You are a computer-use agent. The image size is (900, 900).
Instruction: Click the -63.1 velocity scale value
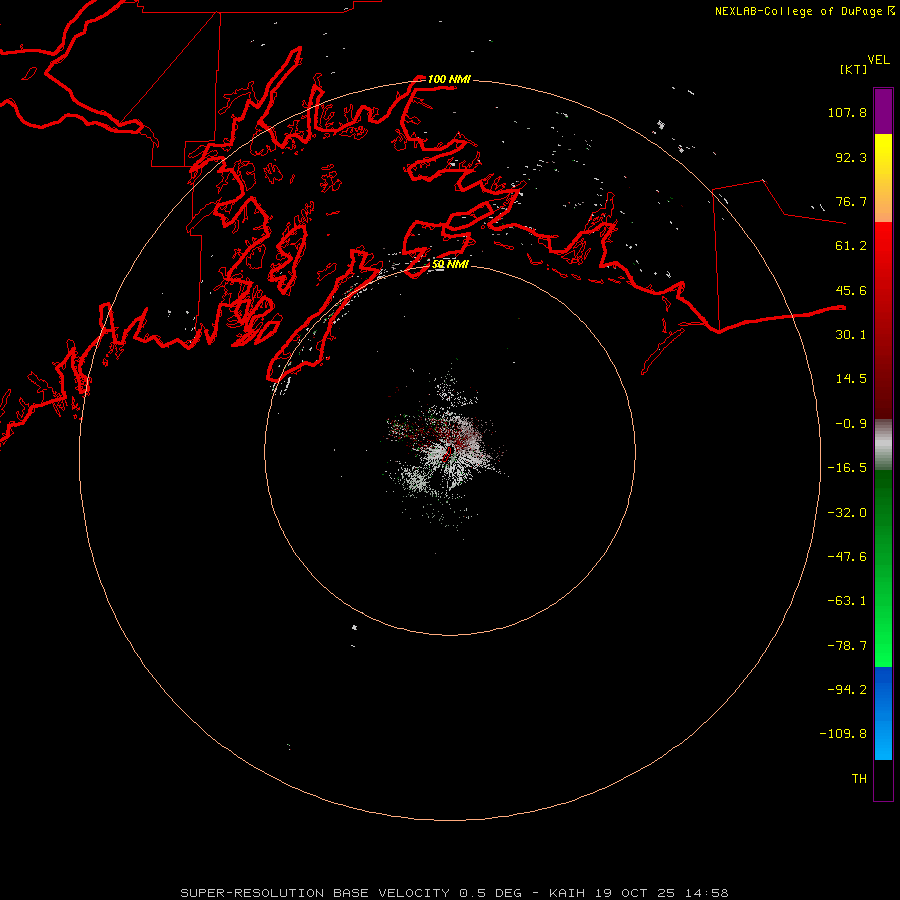click(847, 601)
